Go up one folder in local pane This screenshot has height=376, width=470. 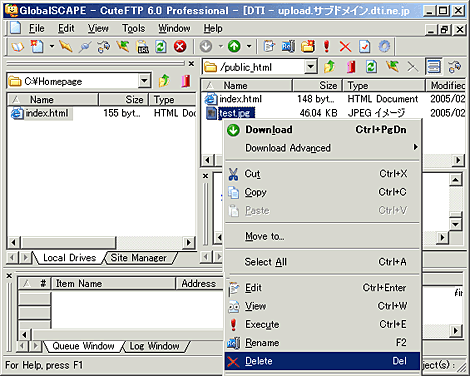pyautogui.click(x=164, y=81)
